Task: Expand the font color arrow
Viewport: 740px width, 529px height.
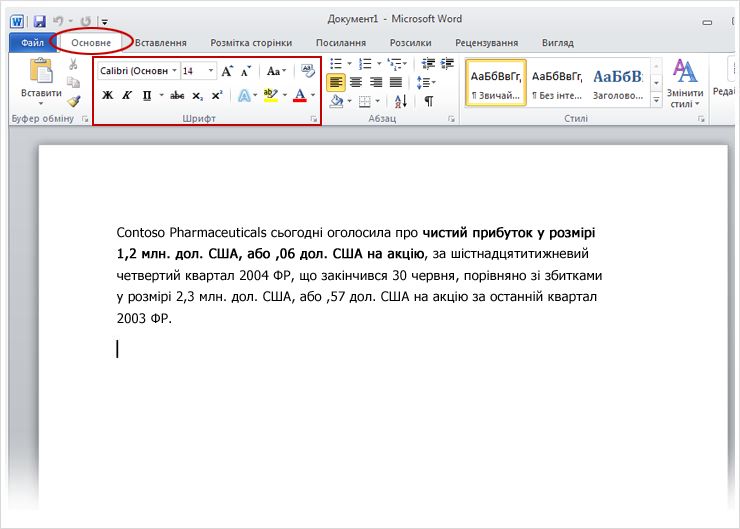Action: coord(313,95)
